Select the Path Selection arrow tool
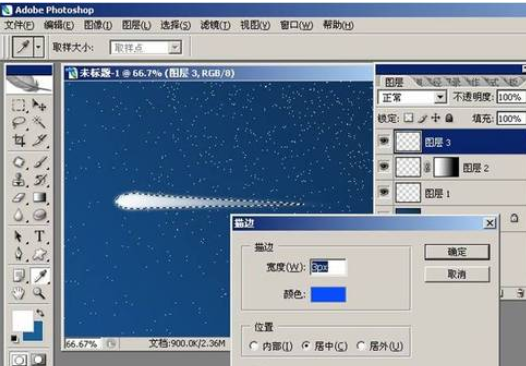This screenshot has height=366, width=526. point(19,236)
